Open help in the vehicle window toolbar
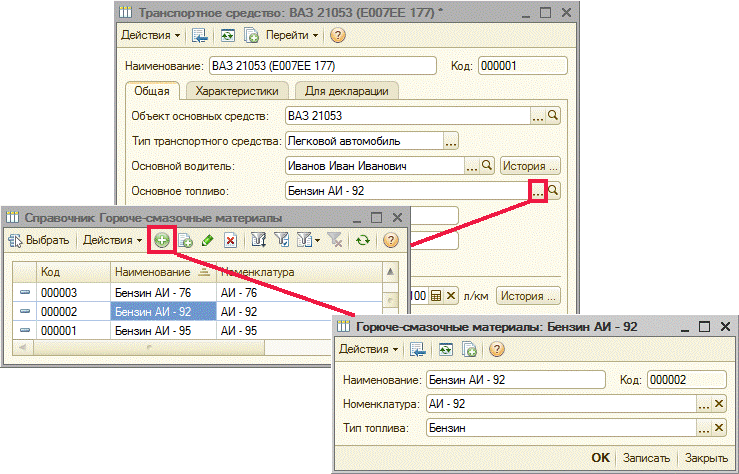The height and width of the screenshot is (474, 739). [337, 35]
